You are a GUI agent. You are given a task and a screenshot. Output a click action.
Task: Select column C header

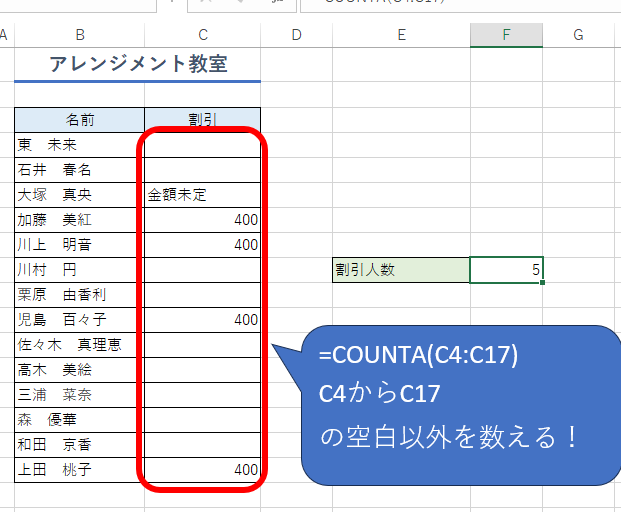(x=202, y=35)
